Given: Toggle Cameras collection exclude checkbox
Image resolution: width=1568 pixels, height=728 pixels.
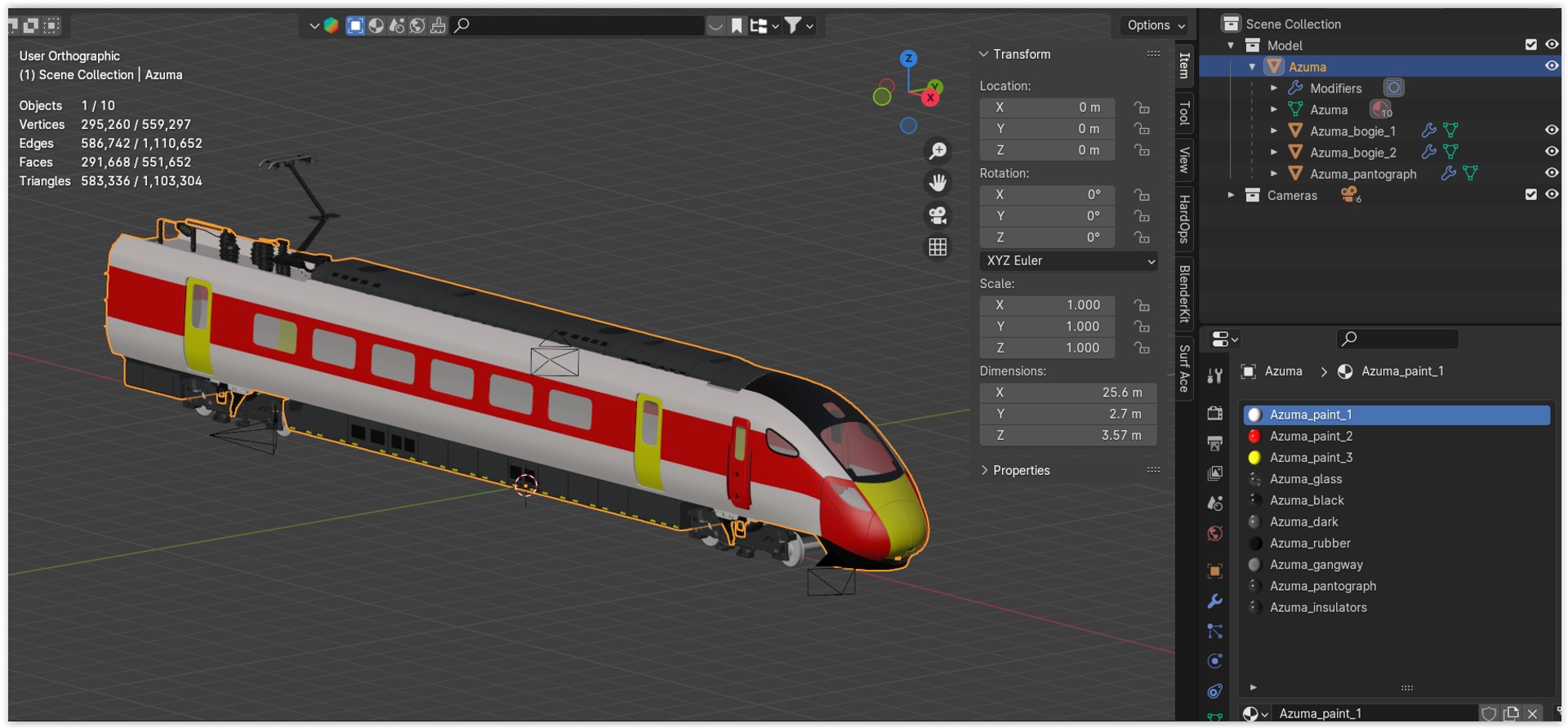Looking at the screenshot, I should tap(1531, 194).
